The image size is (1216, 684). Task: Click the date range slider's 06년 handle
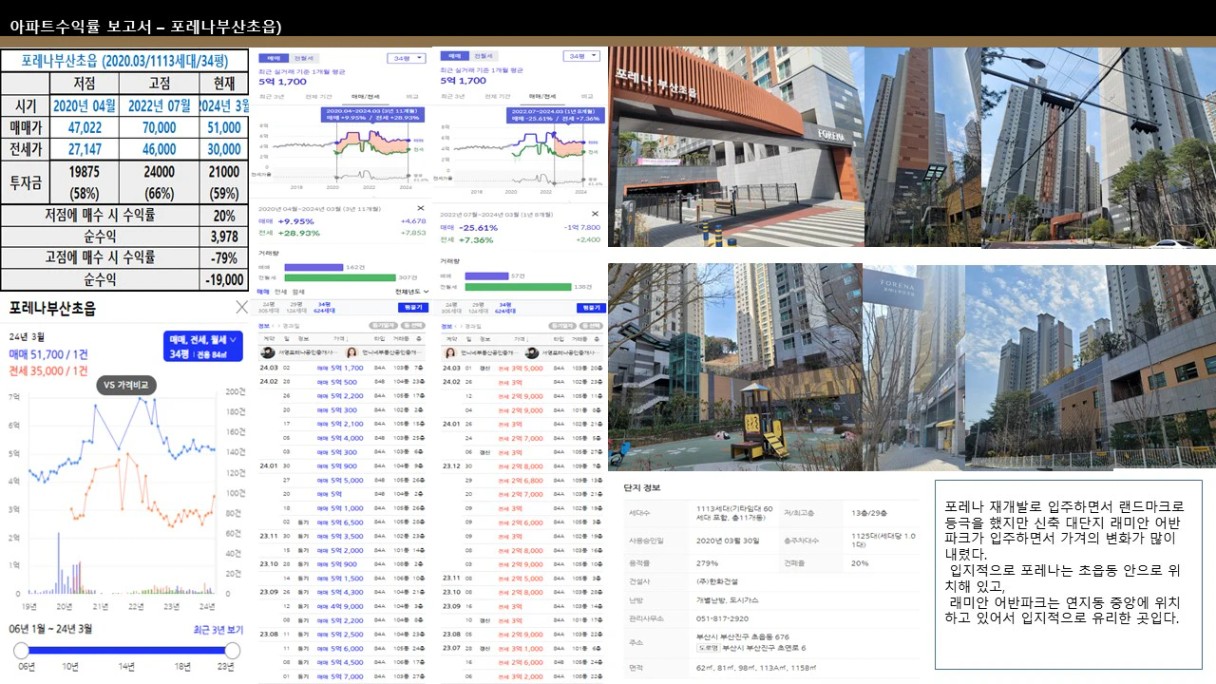pos(20,650)
